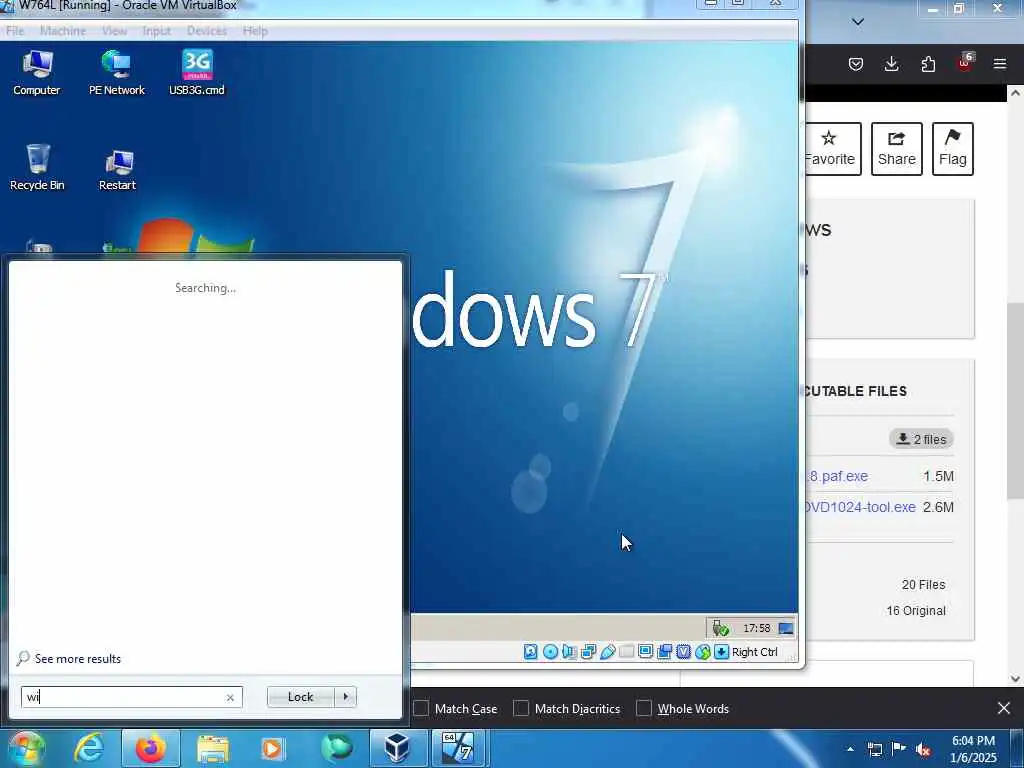This screenshot has width=1024, height=768.
Task: Open Firefox's save to Pocket icon
Action: [x=856, y=63]
